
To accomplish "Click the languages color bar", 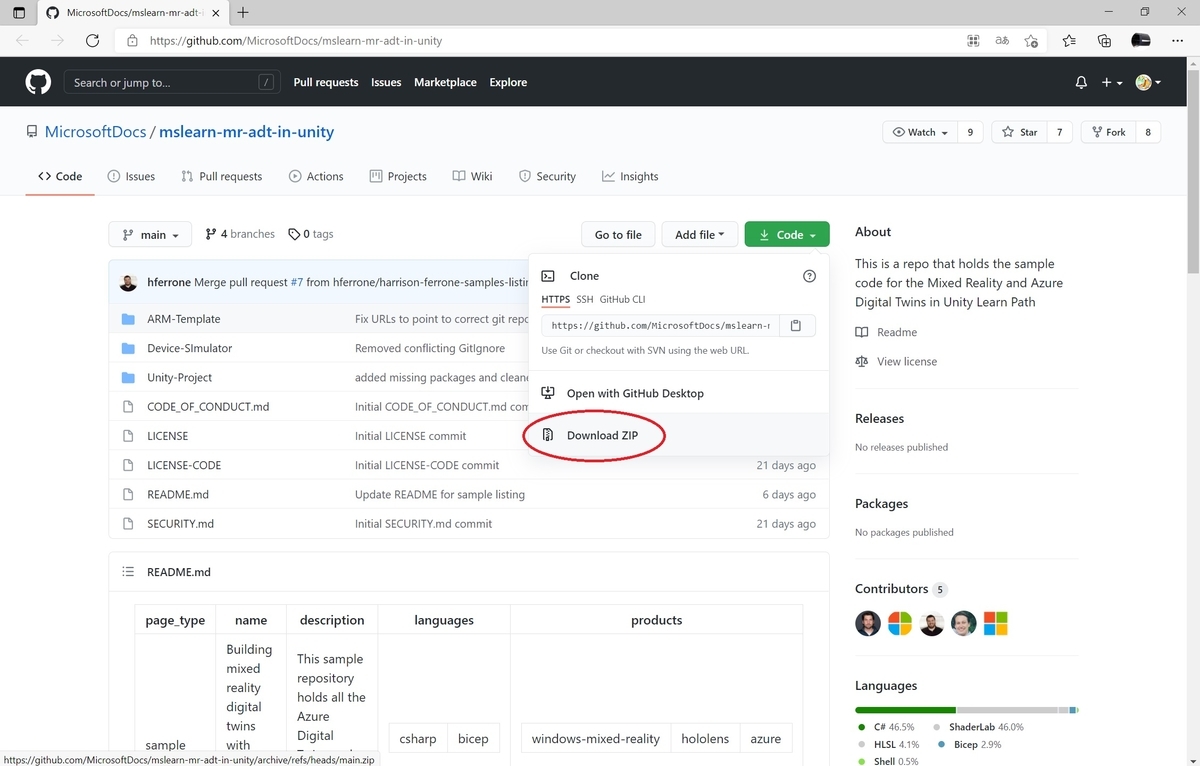I will [967, 709].
